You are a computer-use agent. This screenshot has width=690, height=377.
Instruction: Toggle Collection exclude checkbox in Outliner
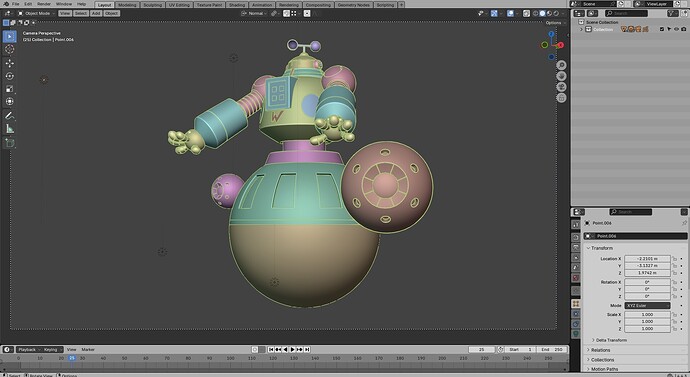coord(661,29)
